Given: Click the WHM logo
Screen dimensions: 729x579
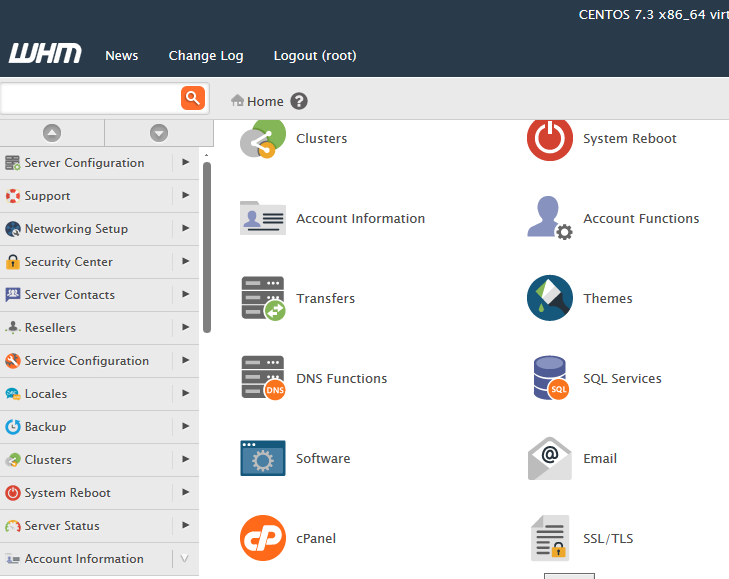Looking at the screenshot, I should (45, 53).
